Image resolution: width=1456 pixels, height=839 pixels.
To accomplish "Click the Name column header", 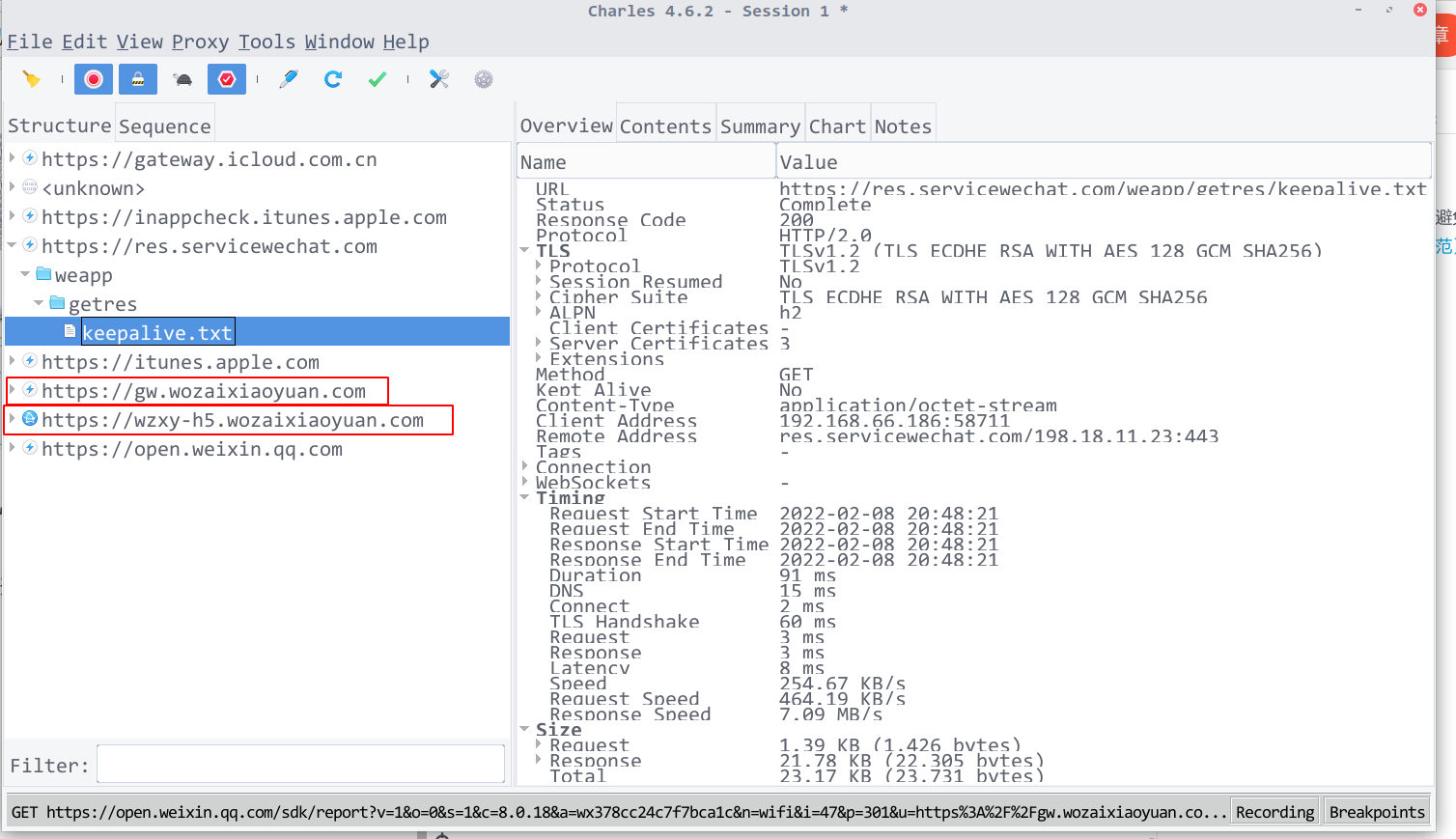I will click(x=646, y=161).
